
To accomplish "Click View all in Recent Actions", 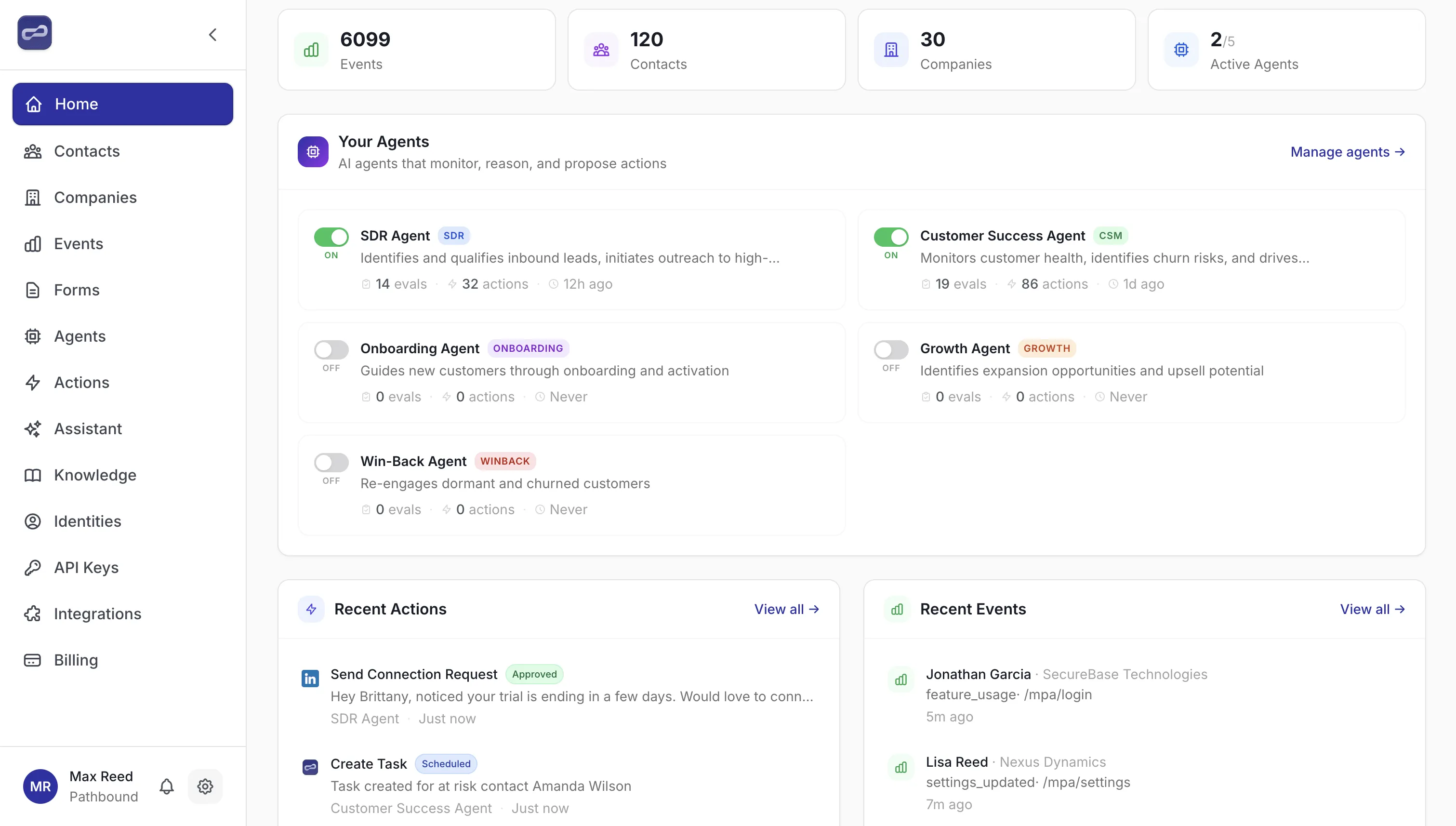I will [x=786, y=609].
